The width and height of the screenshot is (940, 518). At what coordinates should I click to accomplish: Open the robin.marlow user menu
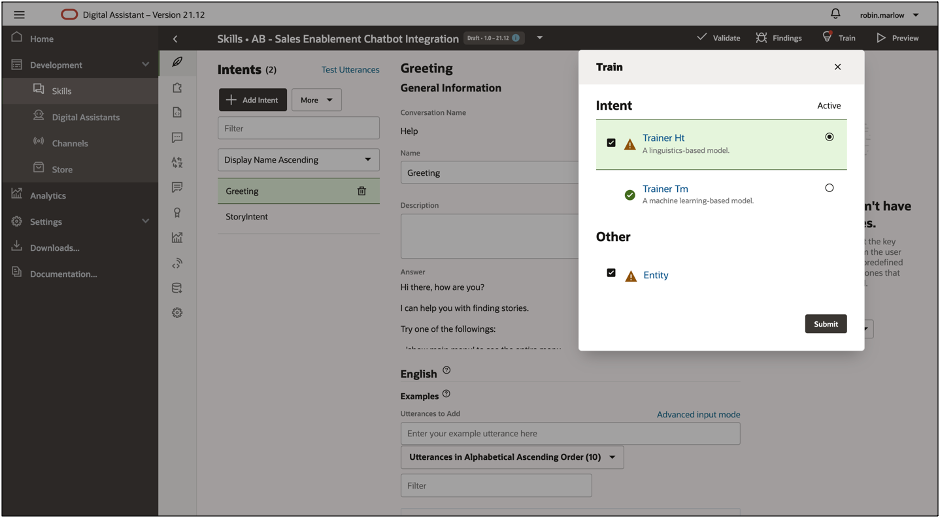(x=888, y=14)
